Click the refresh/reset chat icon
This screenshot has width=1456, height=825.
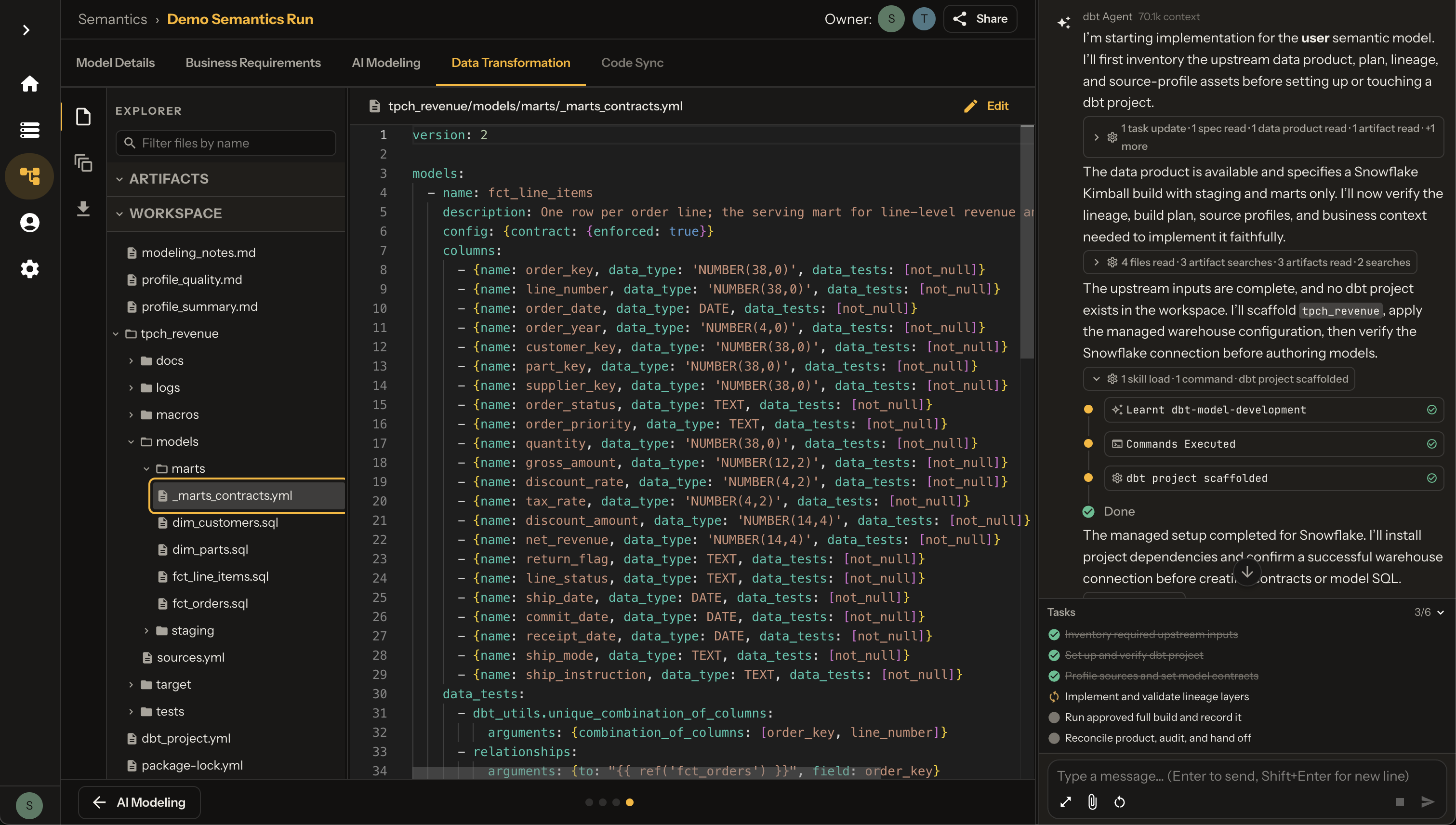pos(1120,802)
